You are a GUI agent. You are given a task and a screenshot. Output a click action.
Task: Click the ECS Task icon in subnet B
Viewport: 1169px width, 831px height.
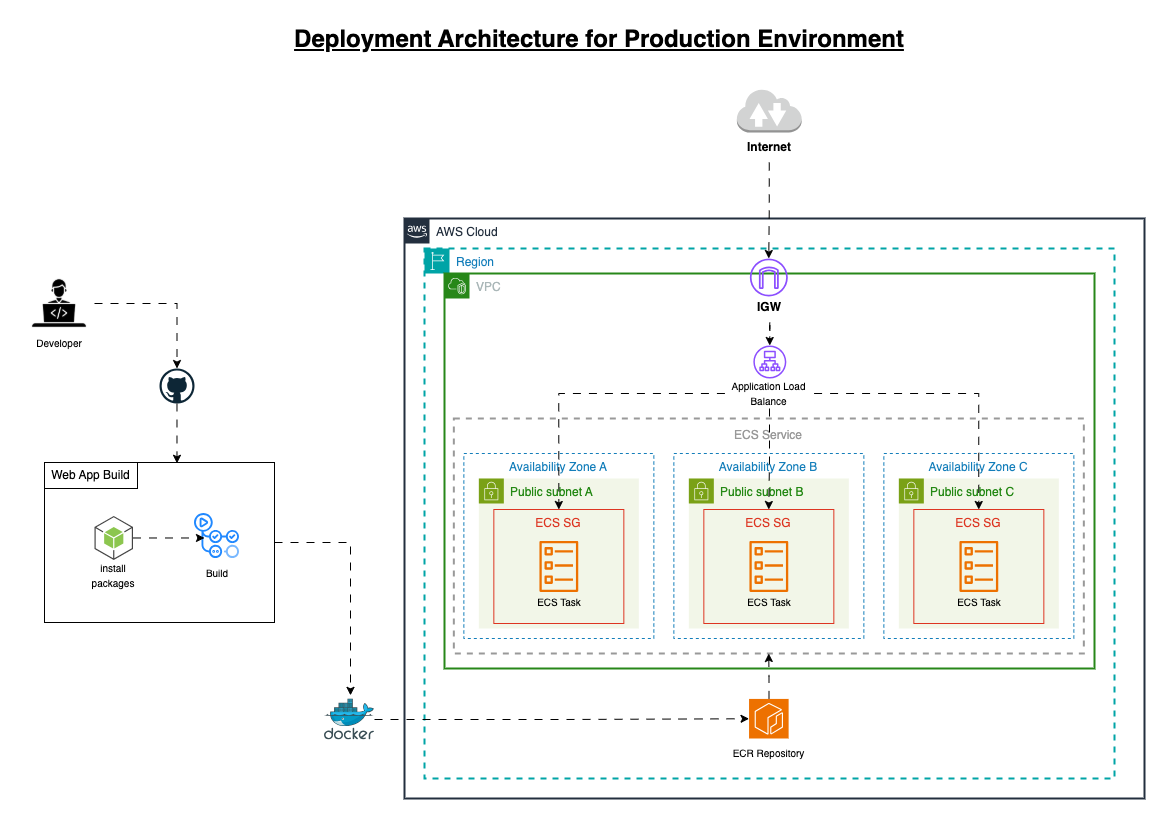click(768, 565)
